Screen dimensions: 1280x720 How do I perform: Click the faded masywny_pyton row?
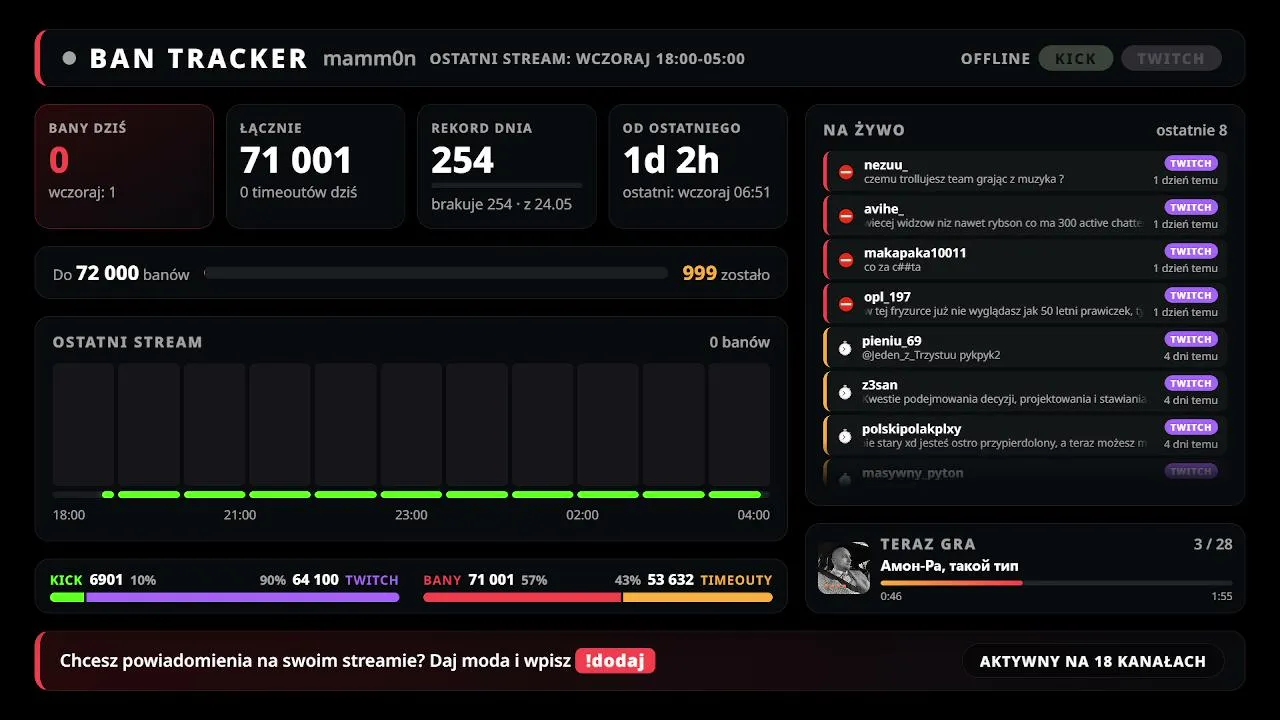[x=1025, y=472]
